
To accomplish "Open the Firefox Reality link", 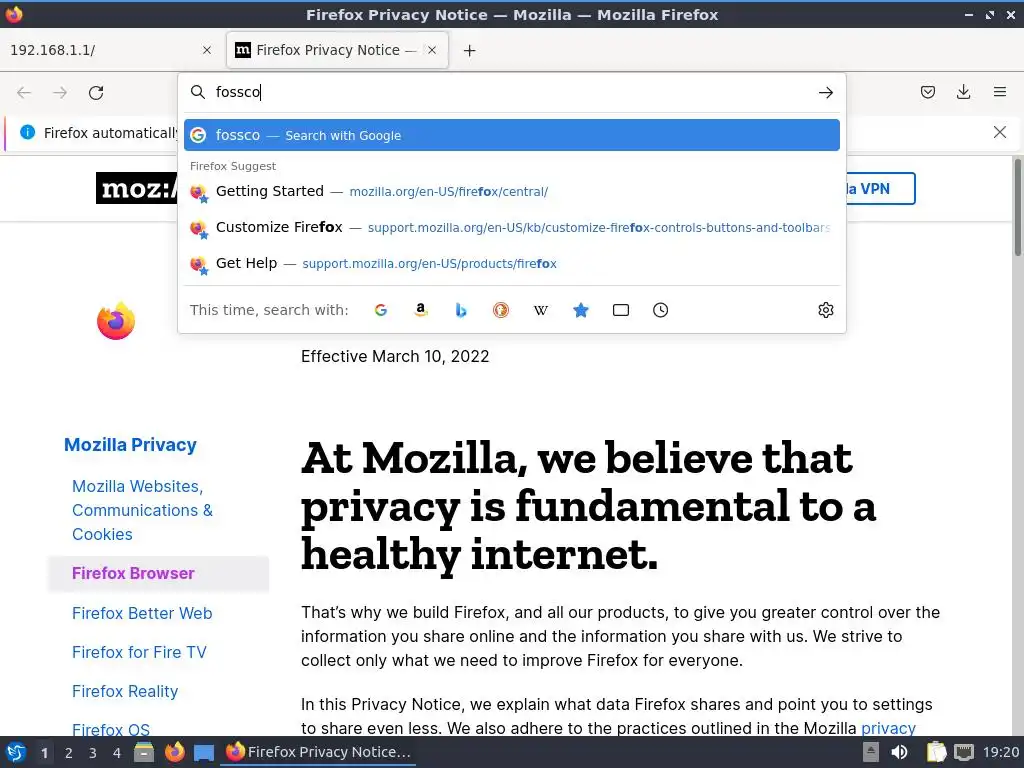I will point(125,691).
